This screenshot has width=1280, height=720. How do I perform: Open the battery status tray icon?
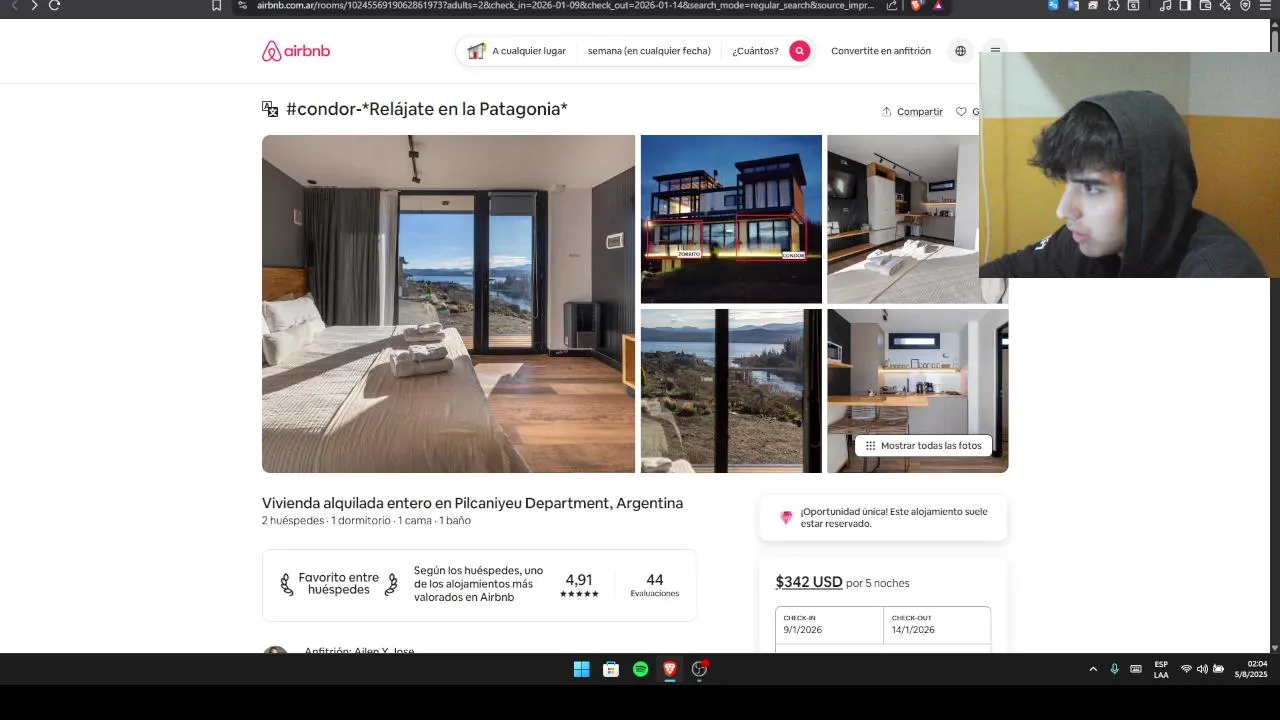click(x=1219, y=669)
